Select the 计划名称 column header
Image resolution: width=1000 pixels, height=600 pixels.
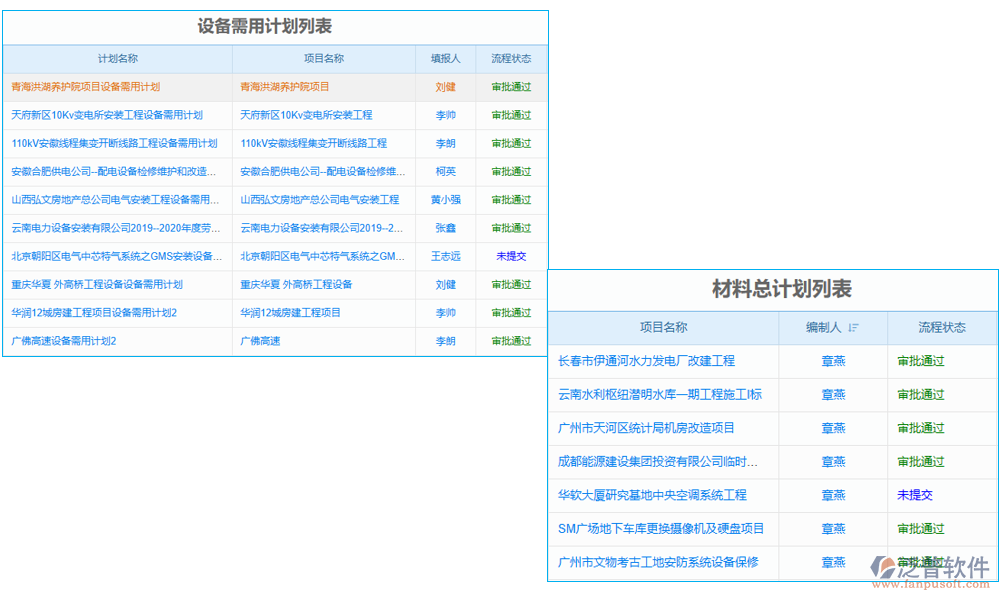pos(119,59)
